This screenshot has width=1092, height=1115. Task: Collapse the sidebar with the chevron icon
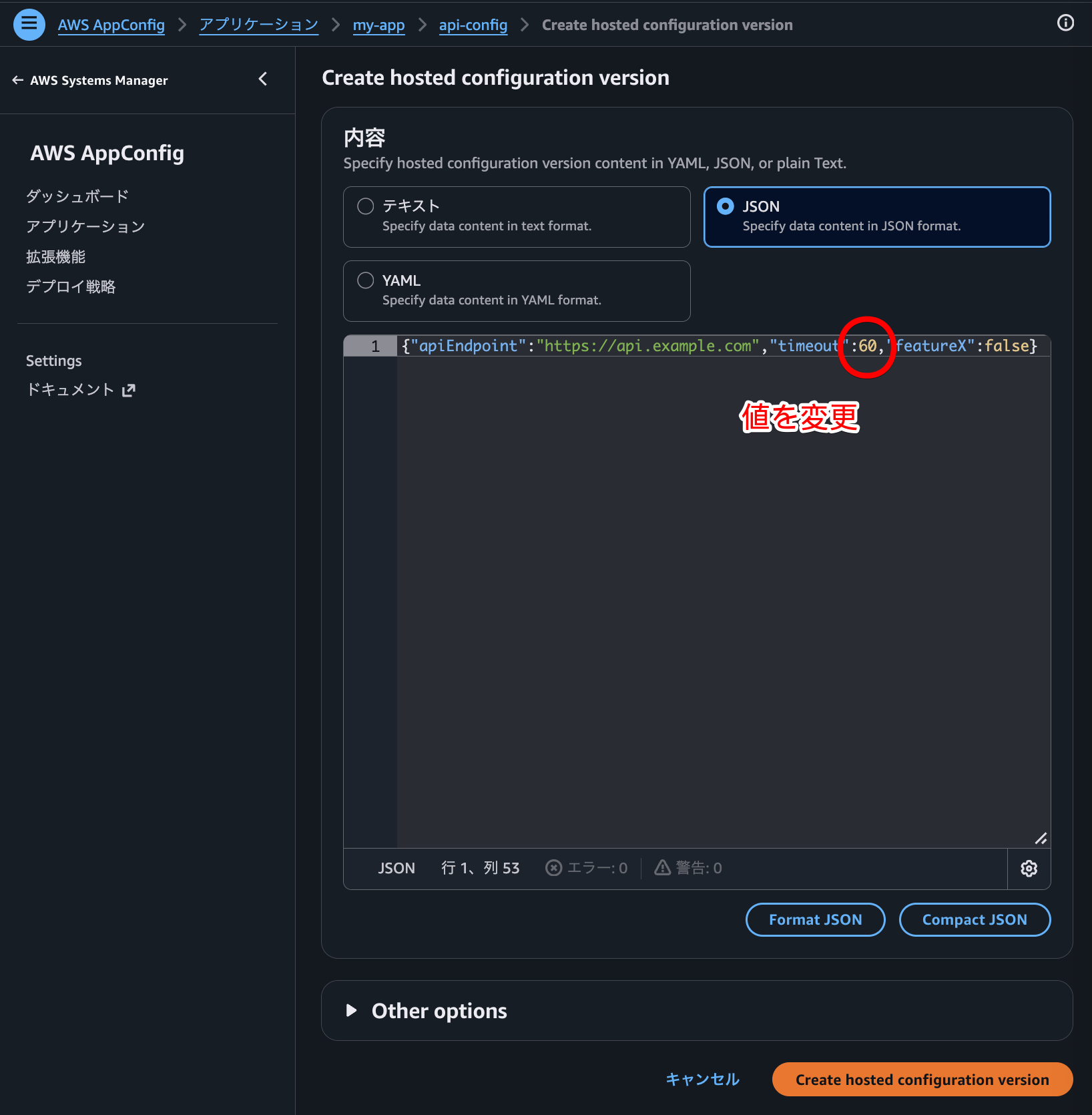[263, 79]
